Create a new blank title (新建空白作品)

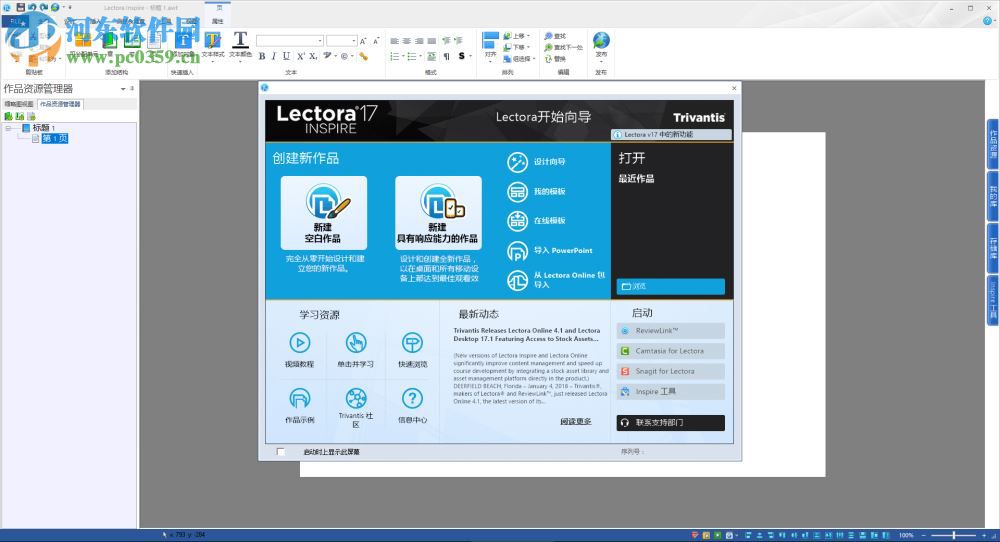[323, 213]
